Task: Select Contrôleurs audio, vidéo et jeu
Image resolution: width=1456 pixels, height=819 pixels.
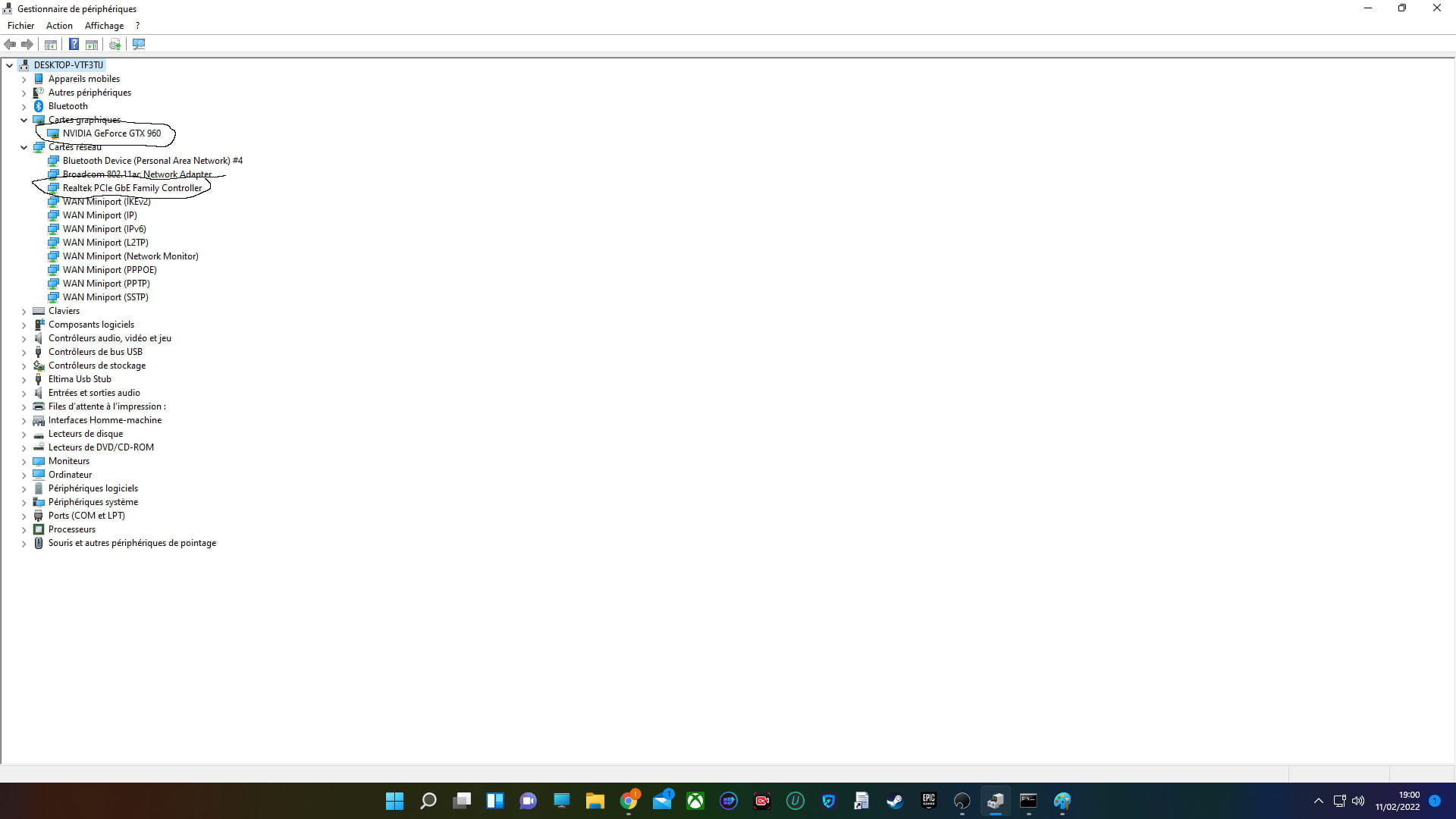Action: [x=110, y=338]
